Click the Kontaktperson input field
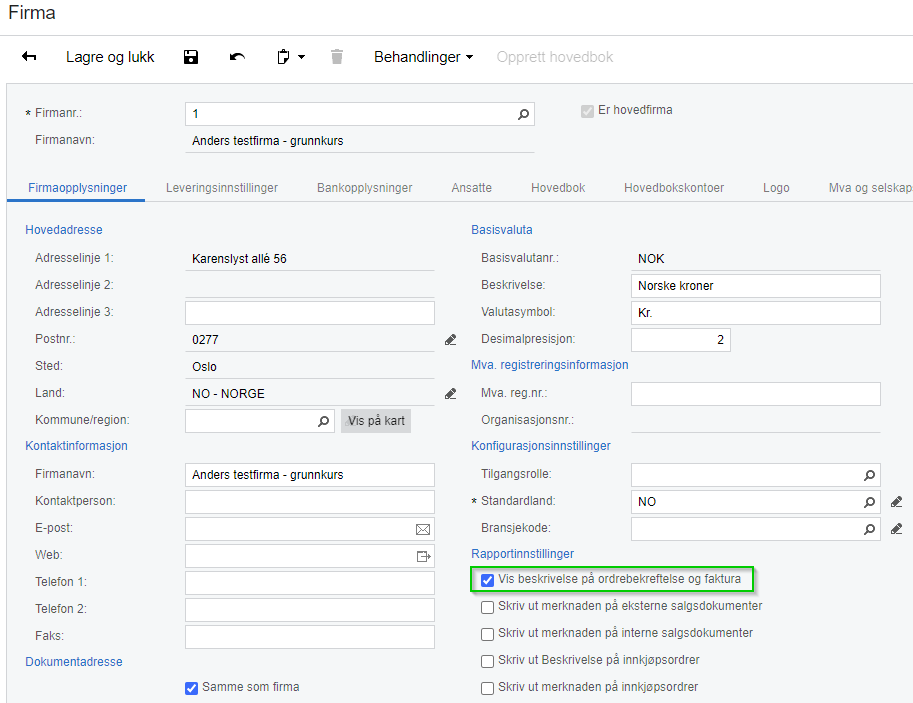 click(309, 502)
